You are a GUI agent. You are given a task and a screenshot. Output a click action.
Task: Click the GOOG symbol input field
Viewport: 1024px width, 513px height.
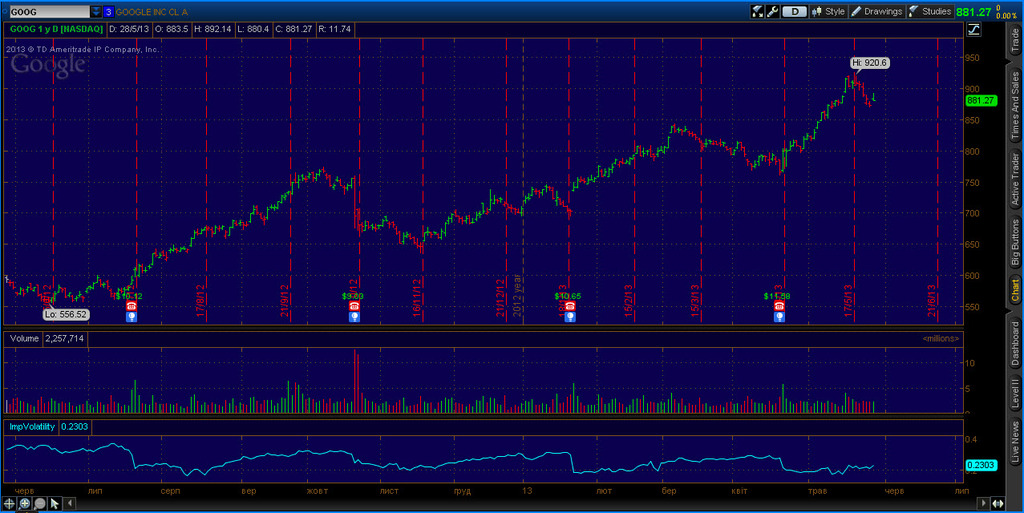click(x=49, y=12)
